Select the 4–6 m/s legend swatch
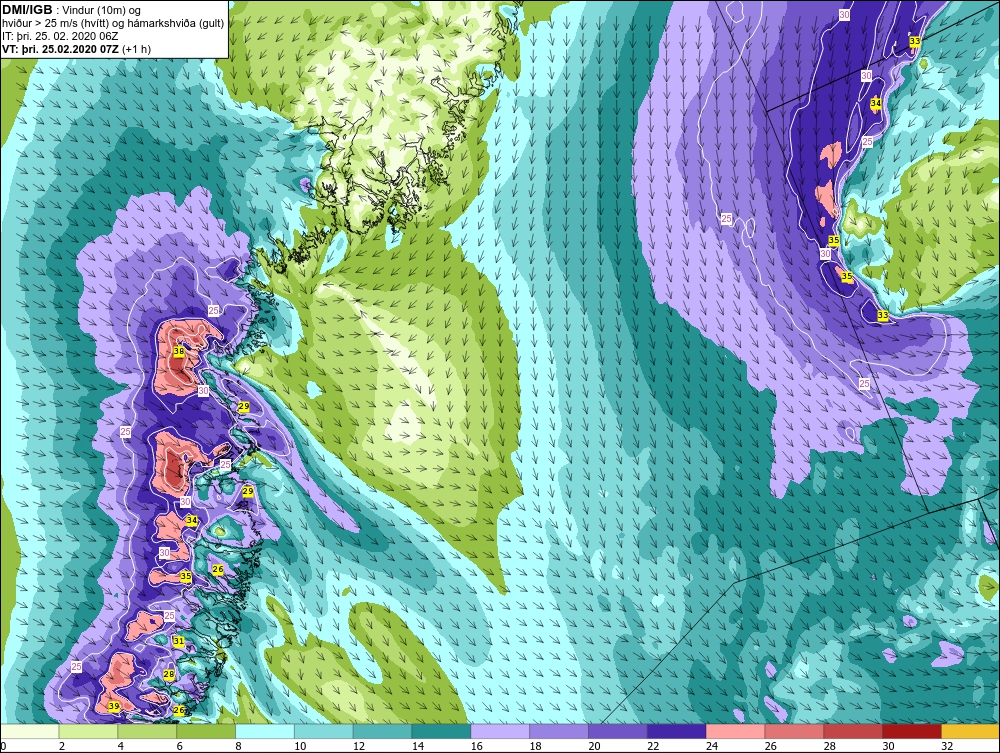Screen dimensions: 1000x753 (x=147, y=731)
